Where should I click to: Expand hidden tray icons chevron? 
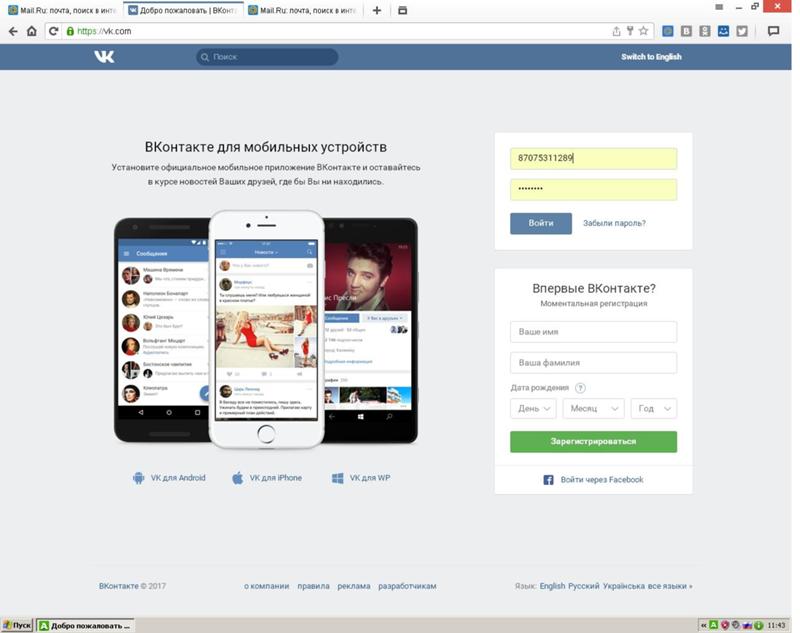pyautogui.click(x=704, y=625)
